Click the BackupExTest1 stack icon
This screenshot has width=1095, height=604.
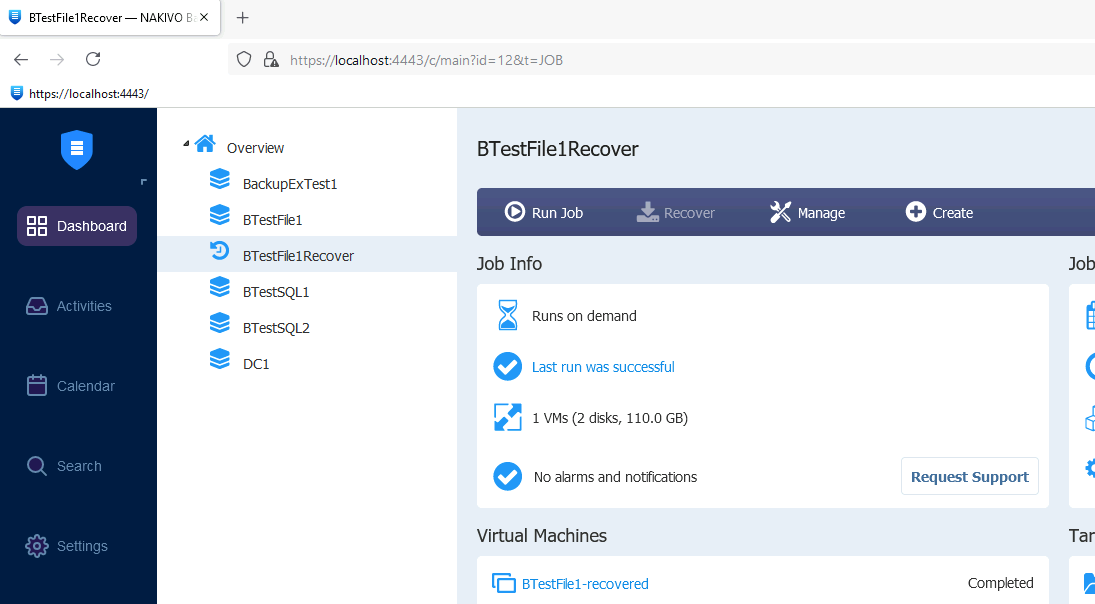point(220,179)
